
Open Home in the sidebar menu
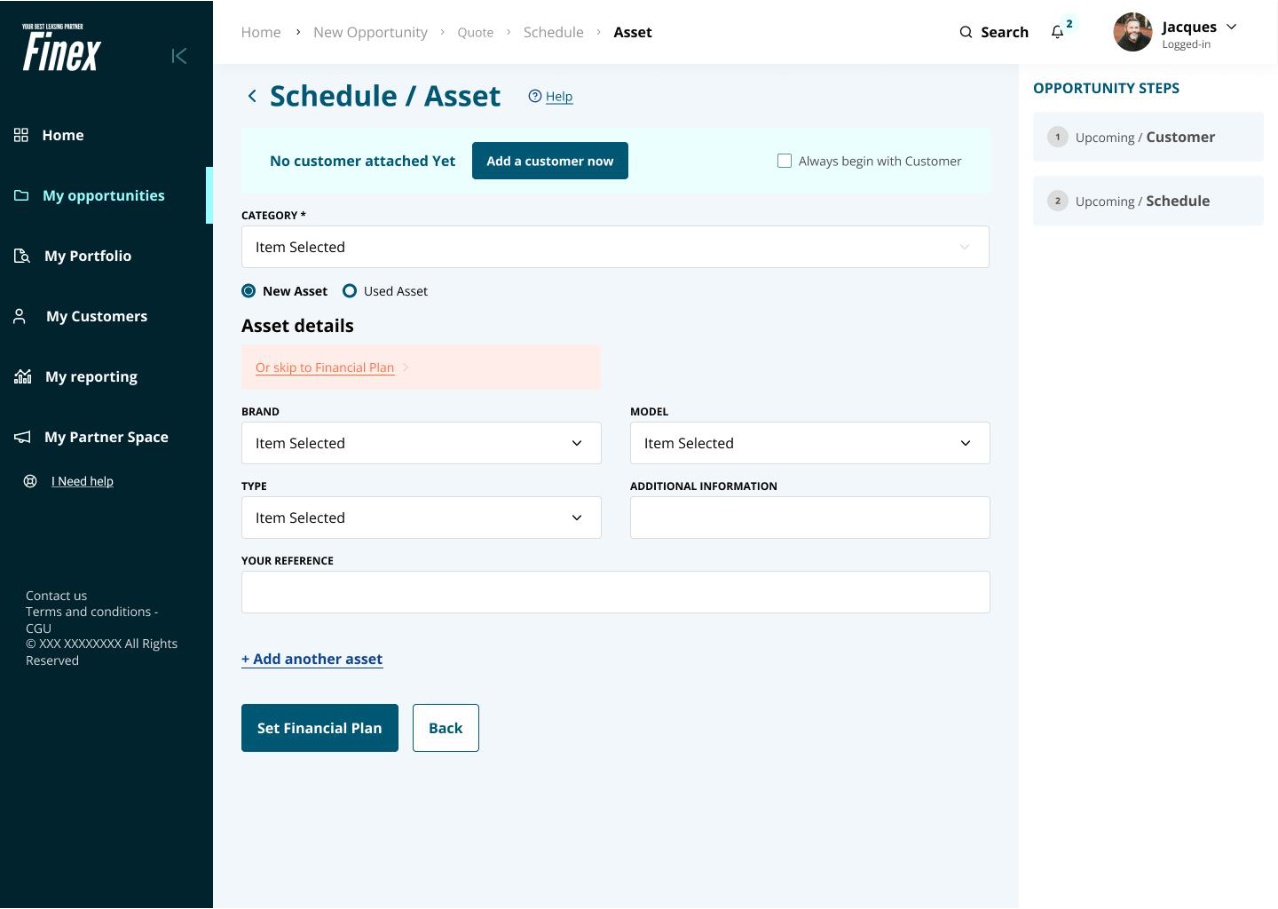point(63,135)
